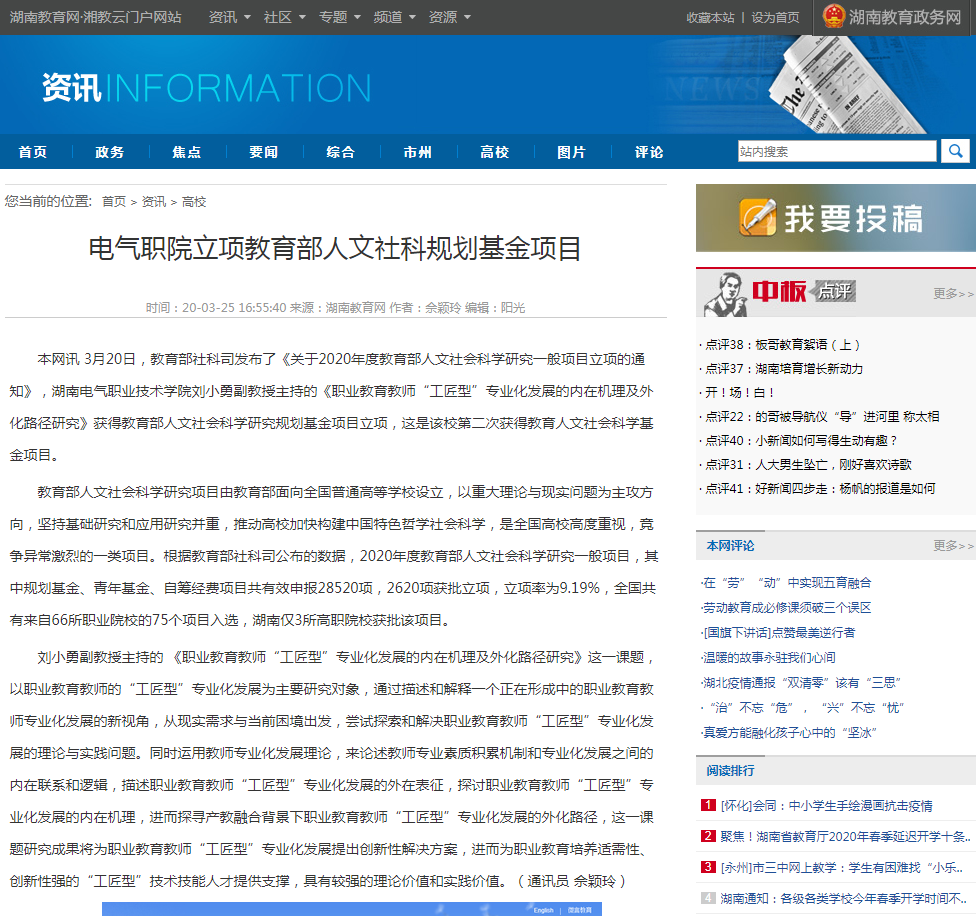Open the 综合 navigation tab
976x916 pixels.
(x=340, y=152)
